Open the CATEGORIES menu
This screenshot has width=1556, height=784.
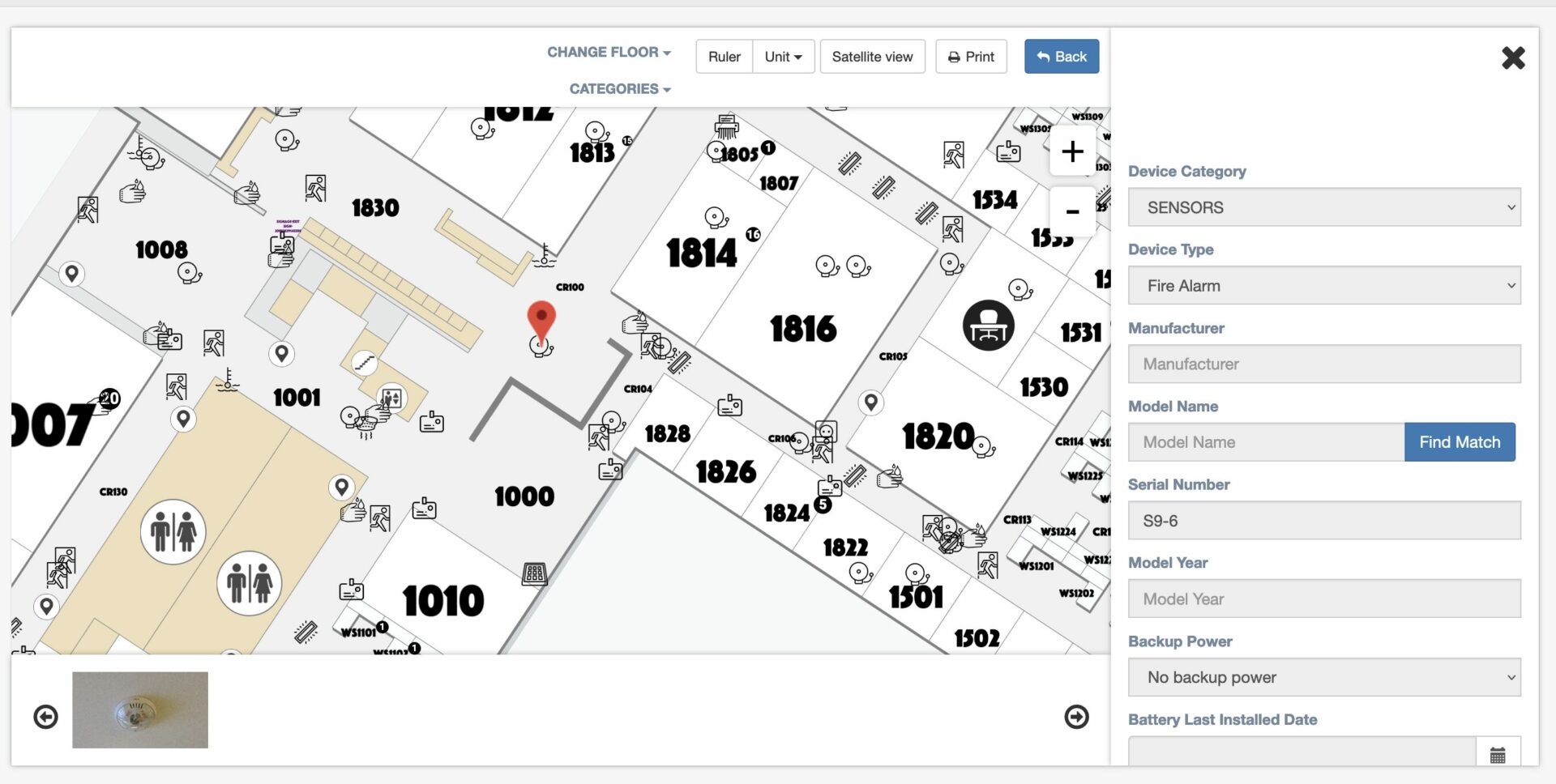point(619,89)
